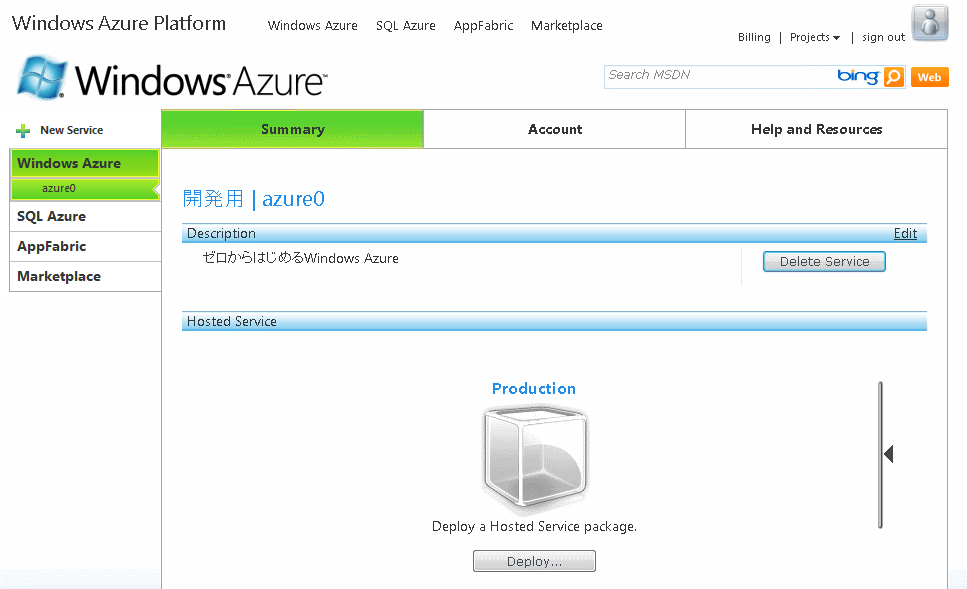The height and width of the screenshot is (589, 967).
Task: Select Marketplace in the left sidebar
Action: click(85, 276)
